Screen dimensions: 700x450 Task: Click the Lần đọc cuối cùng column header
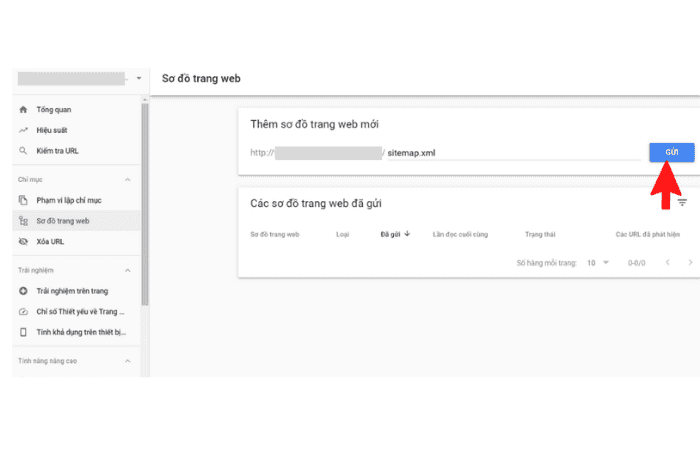(460, 234)
